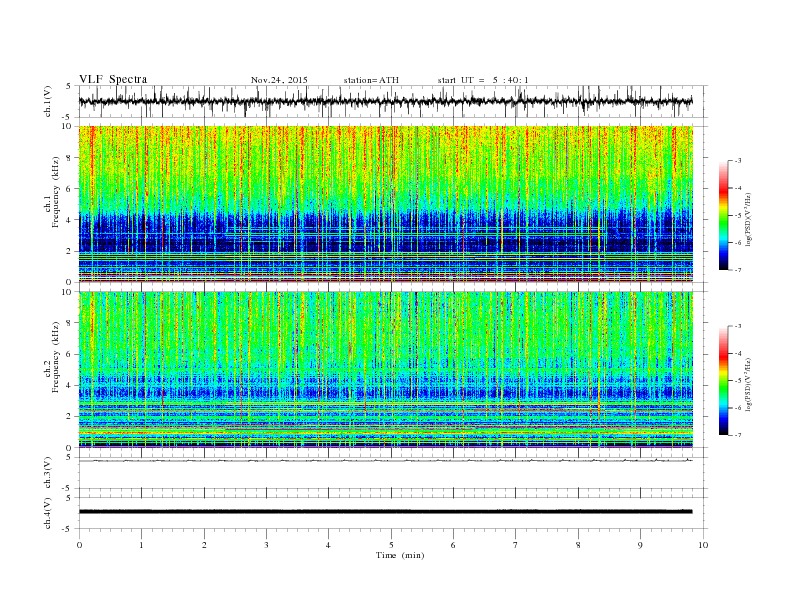
Task: Click the ch.2 spectrogram panel
Action: click(386, 370)
